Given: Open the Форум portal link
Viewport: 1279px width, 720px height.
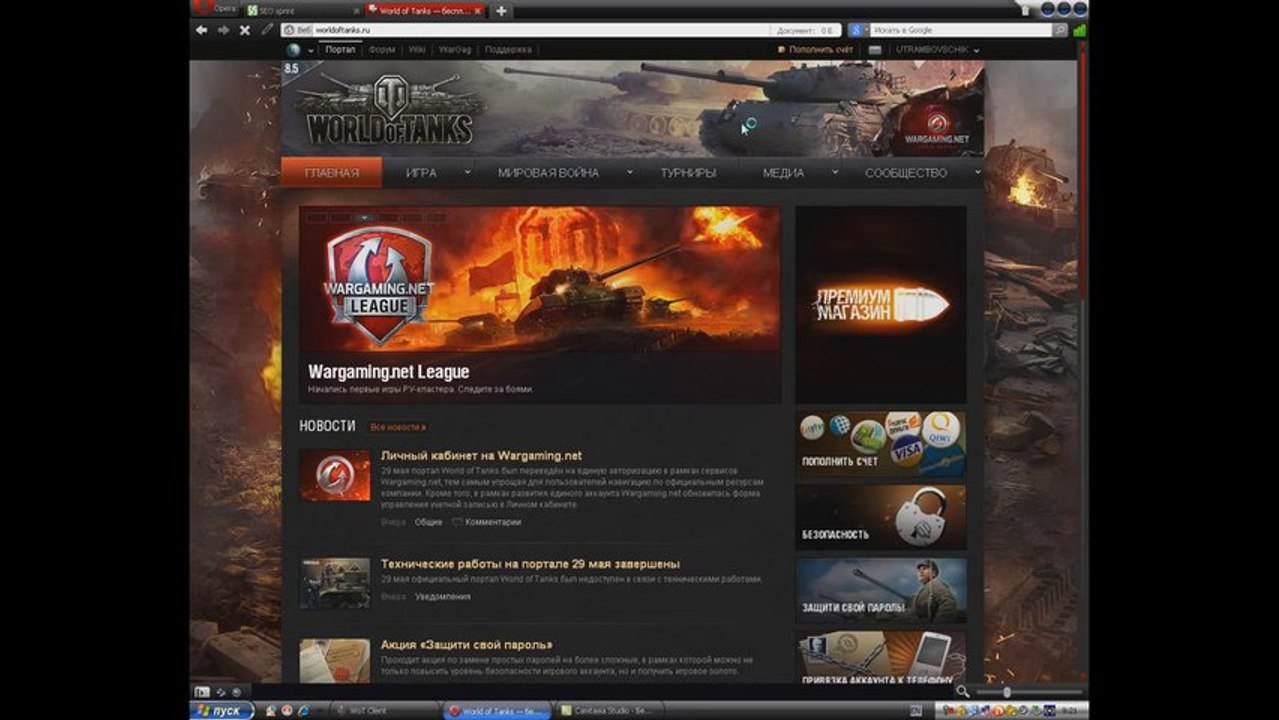Looking at the screenshot, I should tap(381, 49).
